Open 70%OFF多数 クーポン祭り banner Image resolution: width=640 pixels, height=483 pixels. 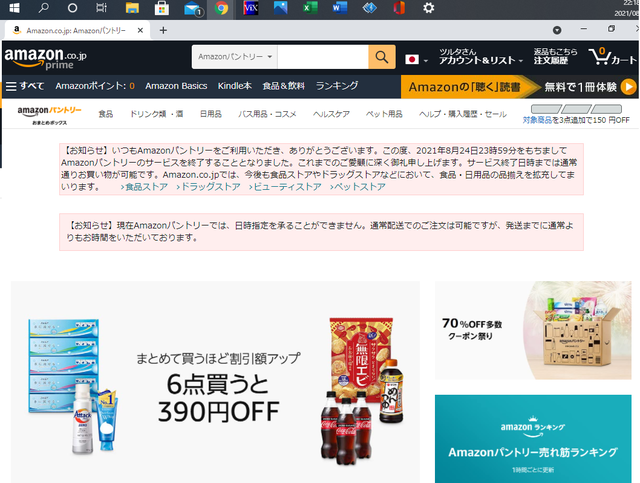point(533,330)
